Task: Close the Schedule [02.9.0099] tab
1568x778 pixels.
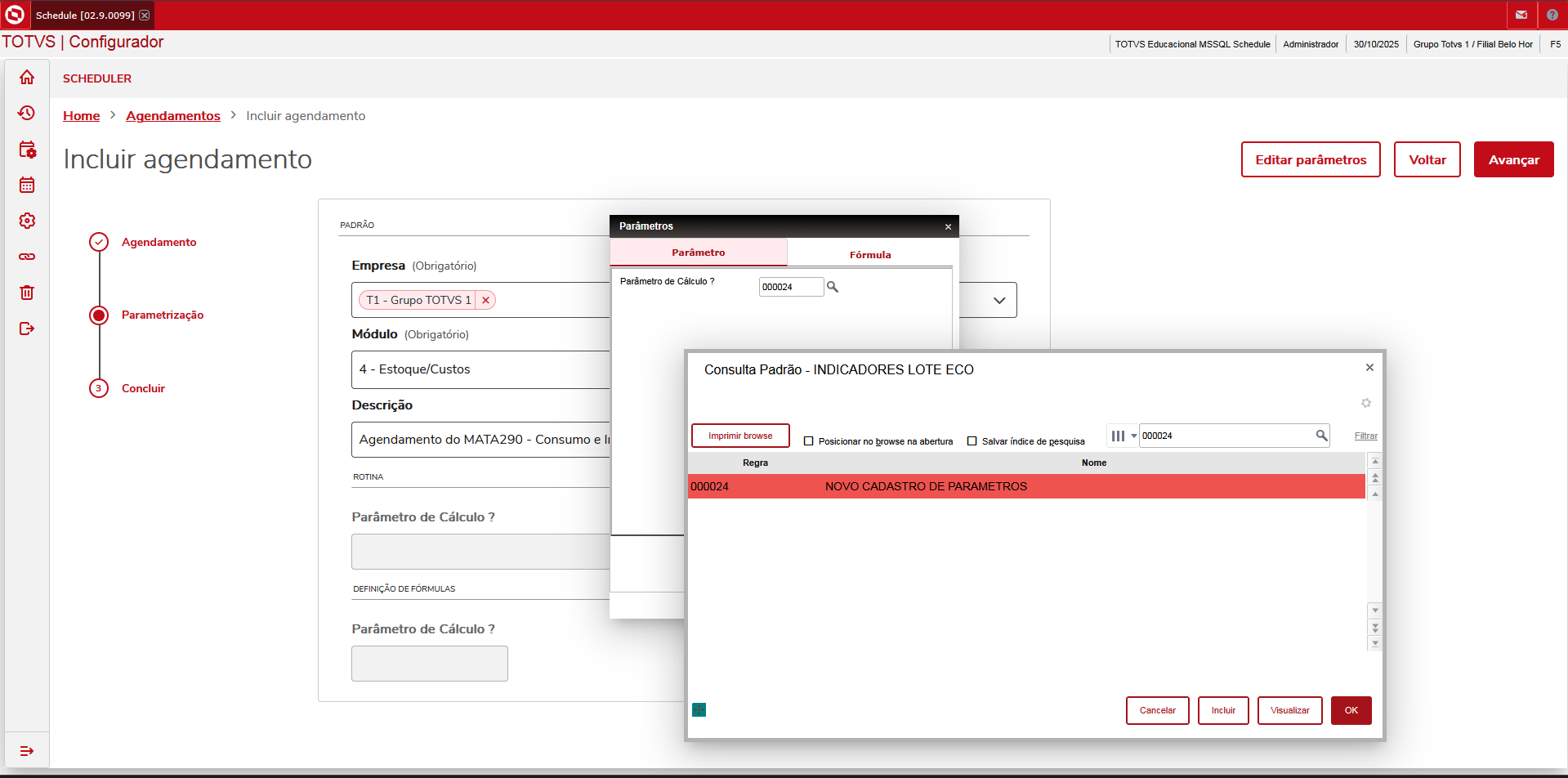Action: pyautogui.click(x=145, y=15)
